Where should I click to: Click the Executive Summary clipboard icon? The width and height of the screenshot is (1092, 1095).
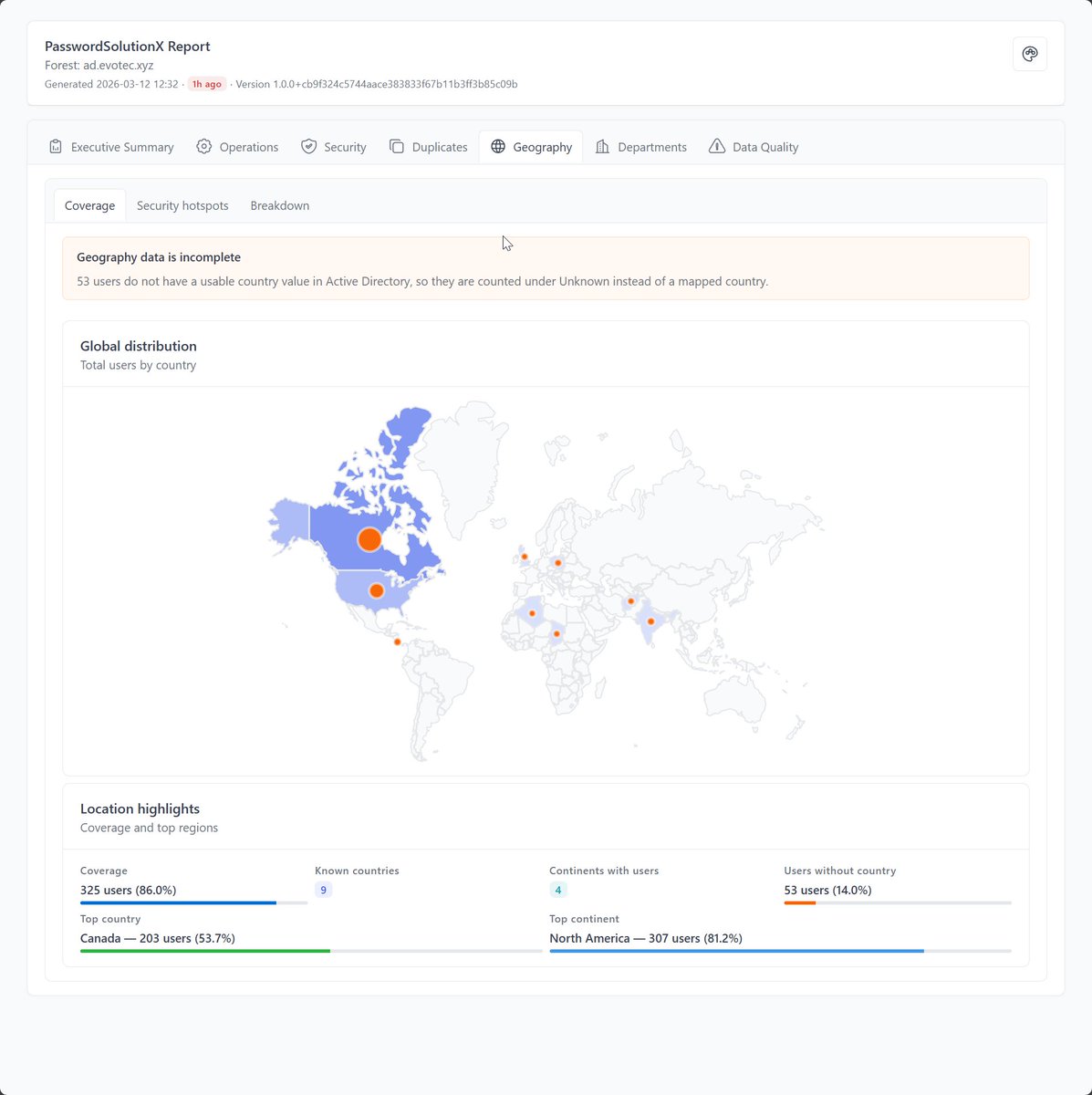point(56,147)
